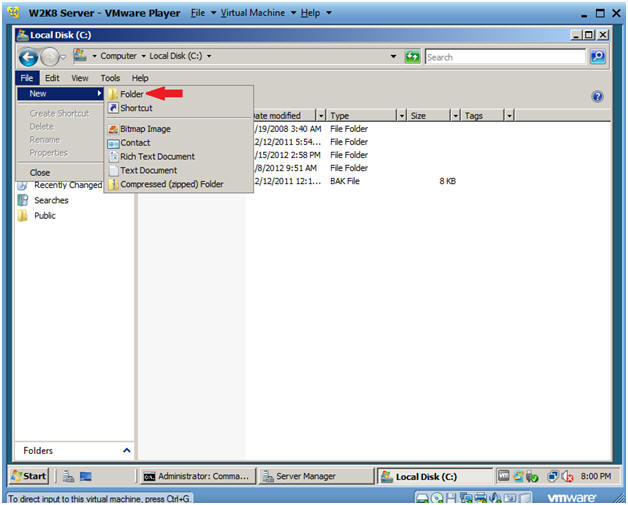Screen dimensions: 628x505
Task: Click the address bar location icon
Action: [x=80, y=56]
